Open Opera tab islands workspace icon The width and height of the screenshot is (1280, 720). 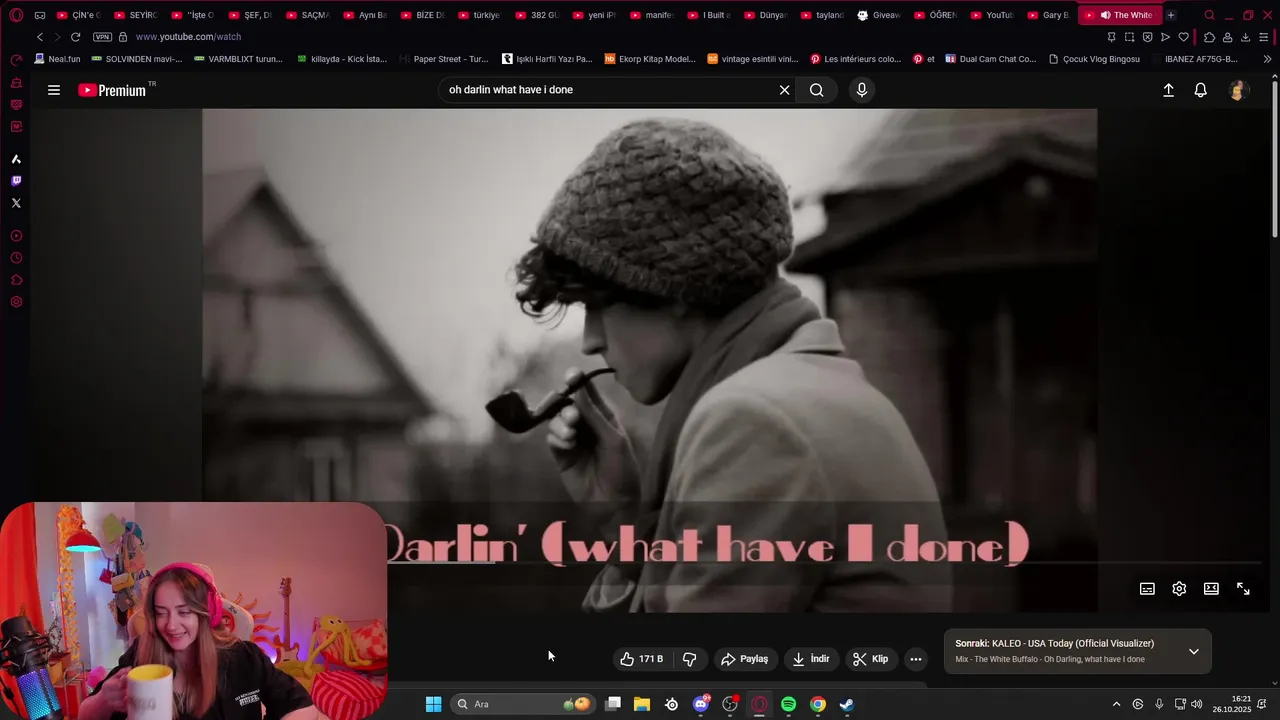pos(40,15)
